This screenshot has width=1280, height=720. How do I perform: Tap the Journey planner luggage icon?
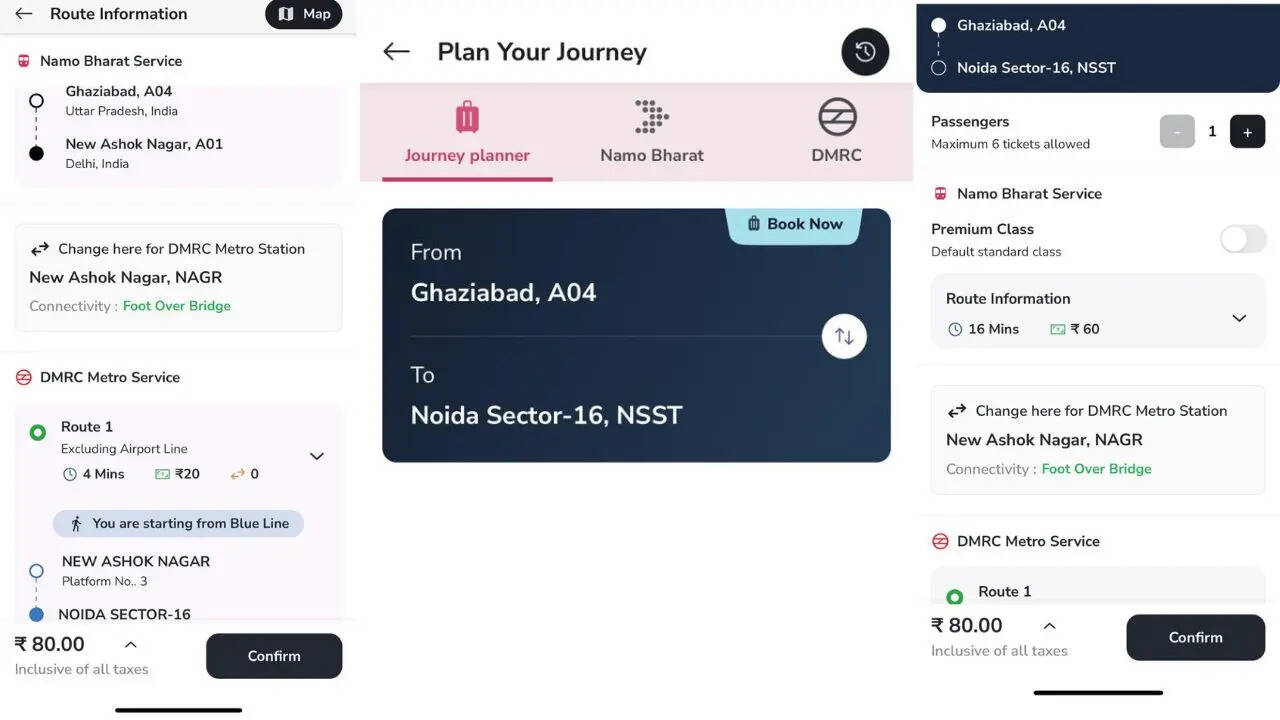click(467, 117)
